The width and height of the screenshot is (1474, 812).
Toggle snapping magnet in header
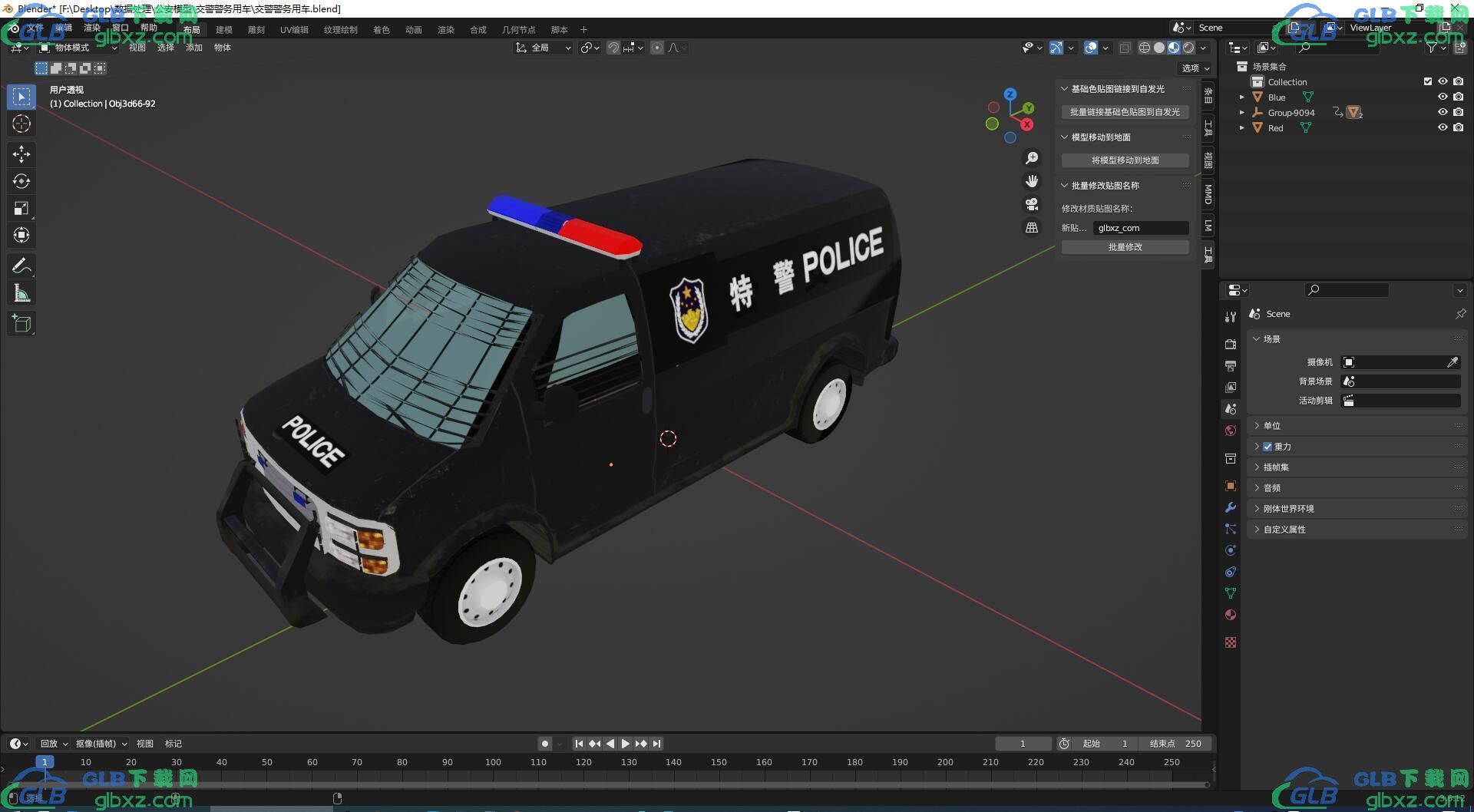[613, 48]
